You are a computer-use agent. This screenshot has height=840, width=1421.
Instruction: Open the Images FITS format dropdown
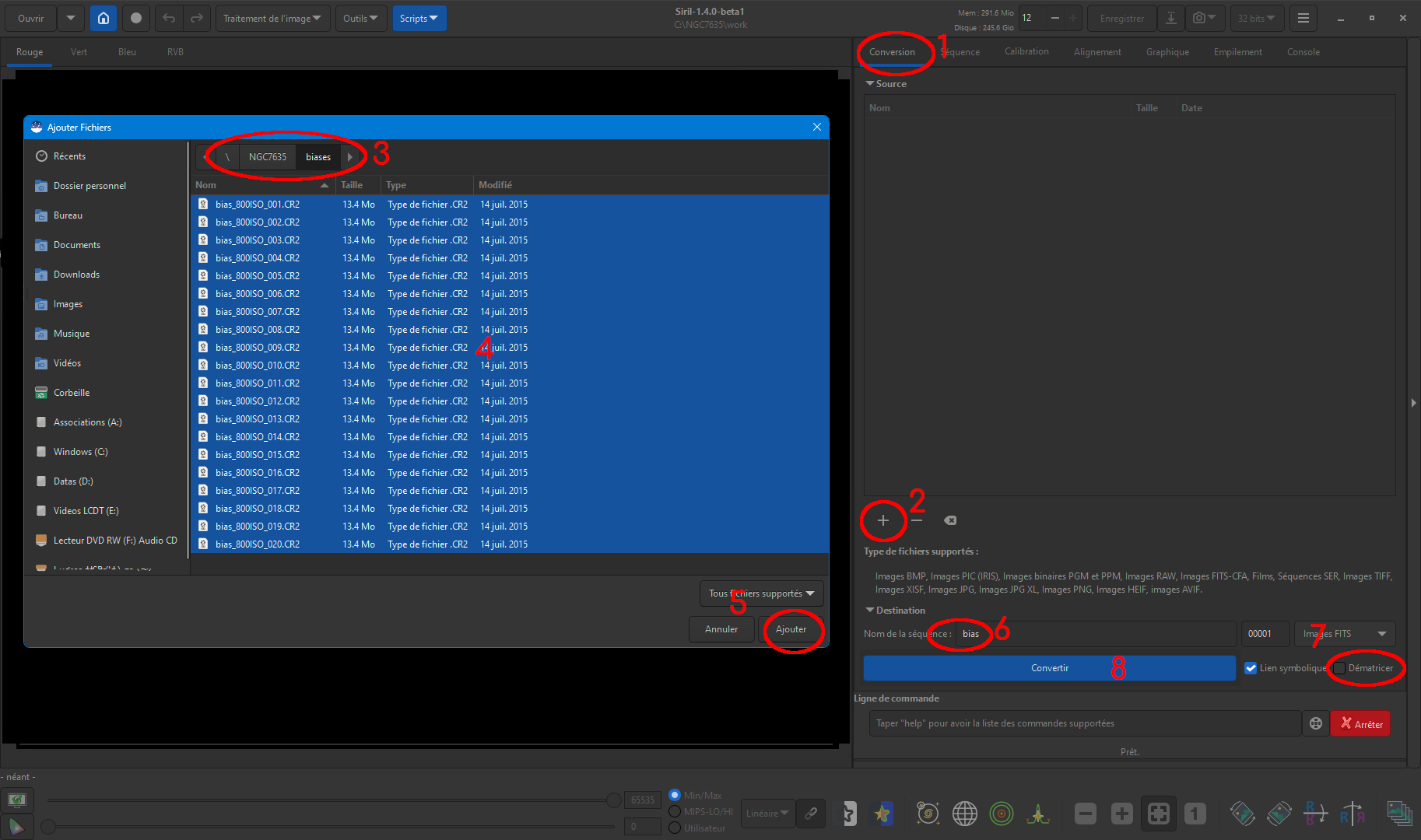(1345, 634)
